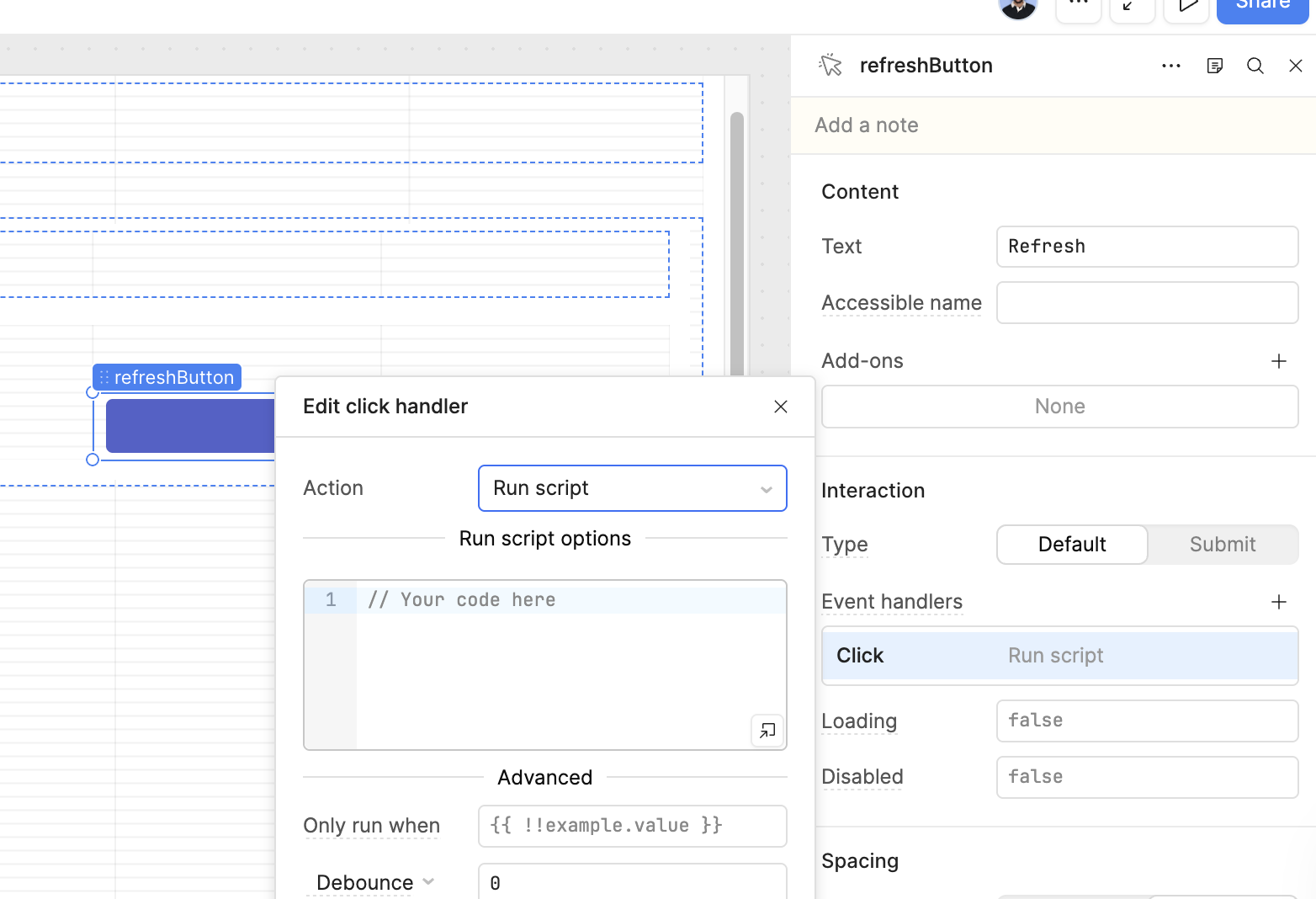This screenshot has height=899, width=1316.
Task: Click the Add a note field
Action: point(1052,125)
